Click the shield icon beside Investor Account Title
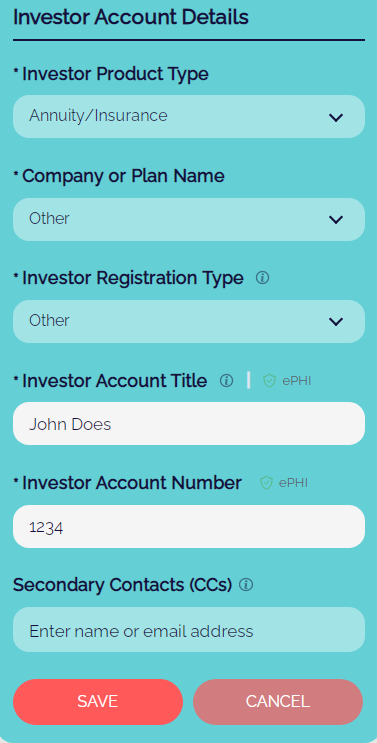This screenshot has width=377, height=743. point(269,381)
